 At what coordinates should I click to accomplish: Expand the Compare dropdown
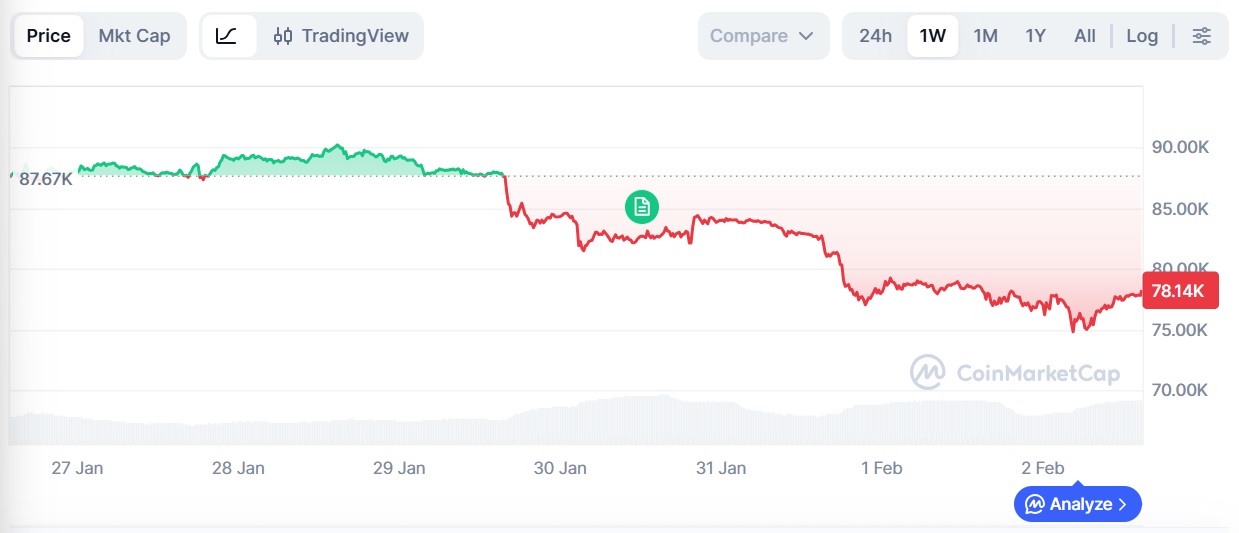[762, 36]
